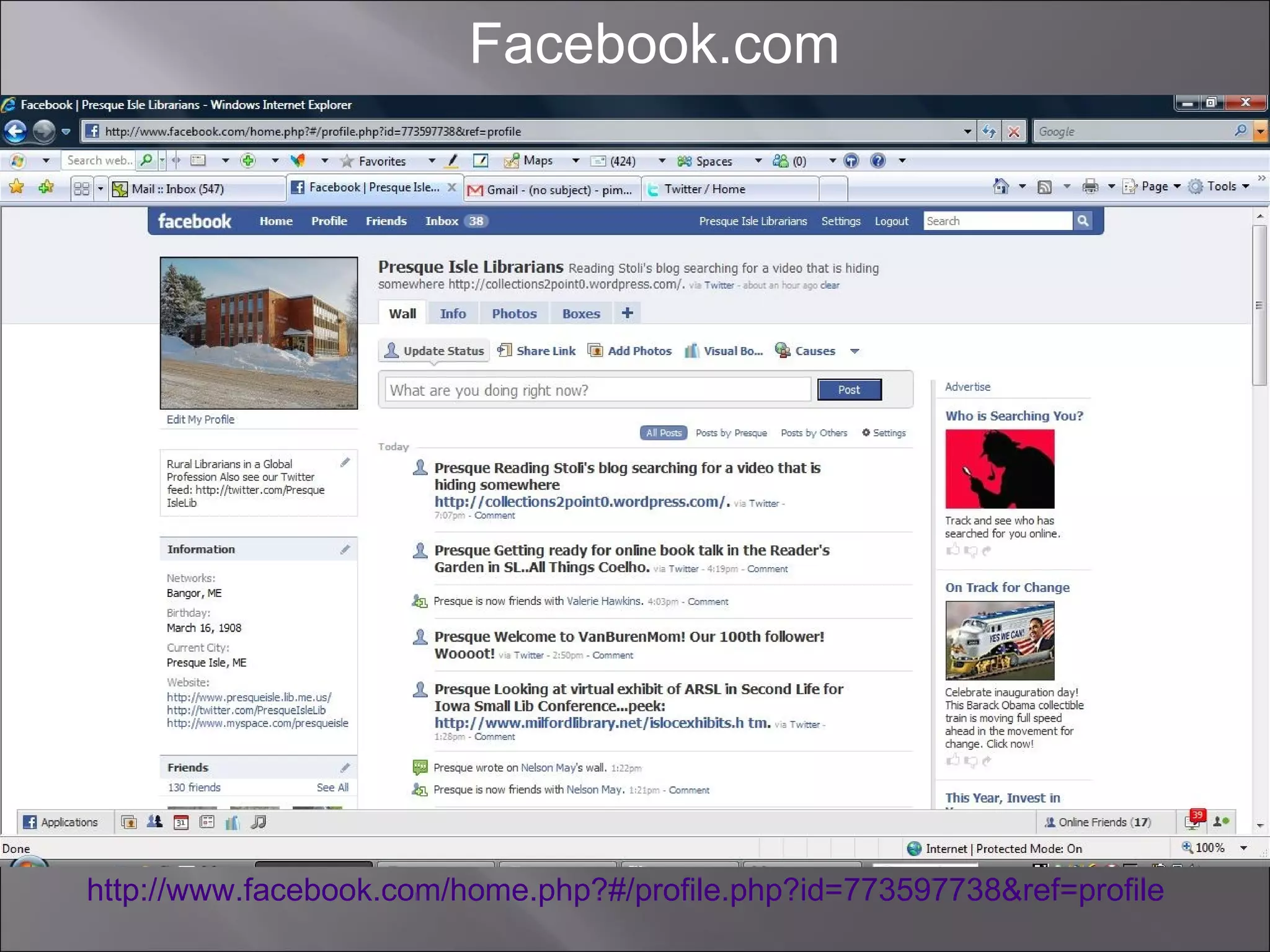Click the Back navigation arrow button
The height and width of the screenshot is (952, 1270).
point(16,131)
